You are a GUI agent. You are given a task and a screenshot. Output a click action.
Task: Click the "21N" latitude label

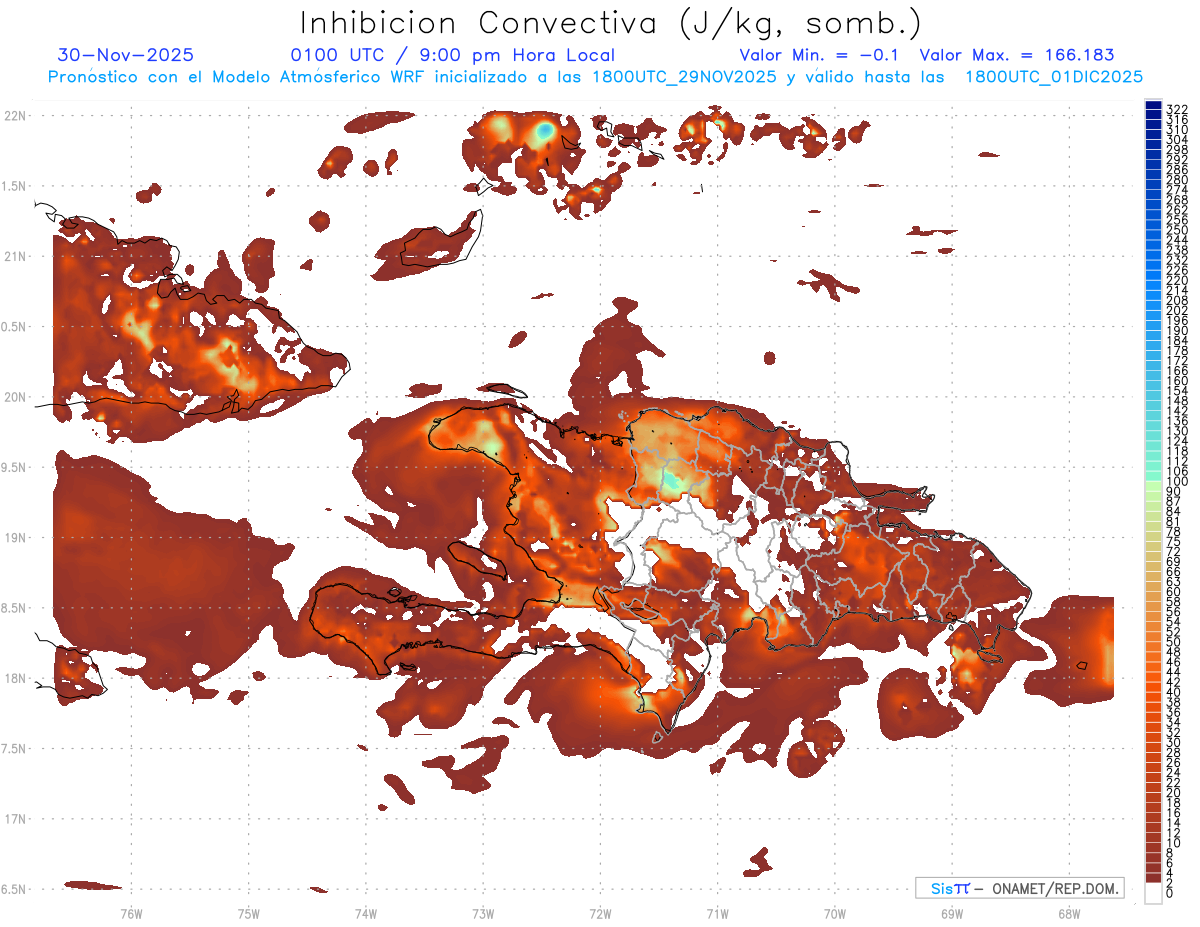tap(15, 256)
